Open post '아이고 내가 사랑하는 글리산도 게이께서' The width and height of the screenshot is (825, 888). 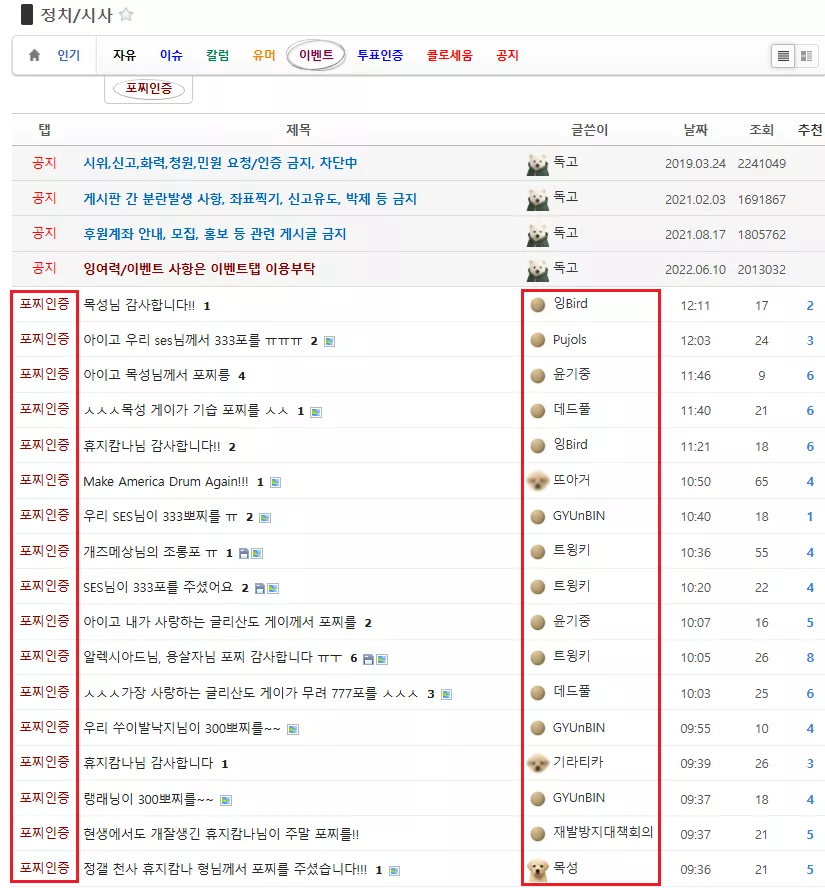point(220,622)
